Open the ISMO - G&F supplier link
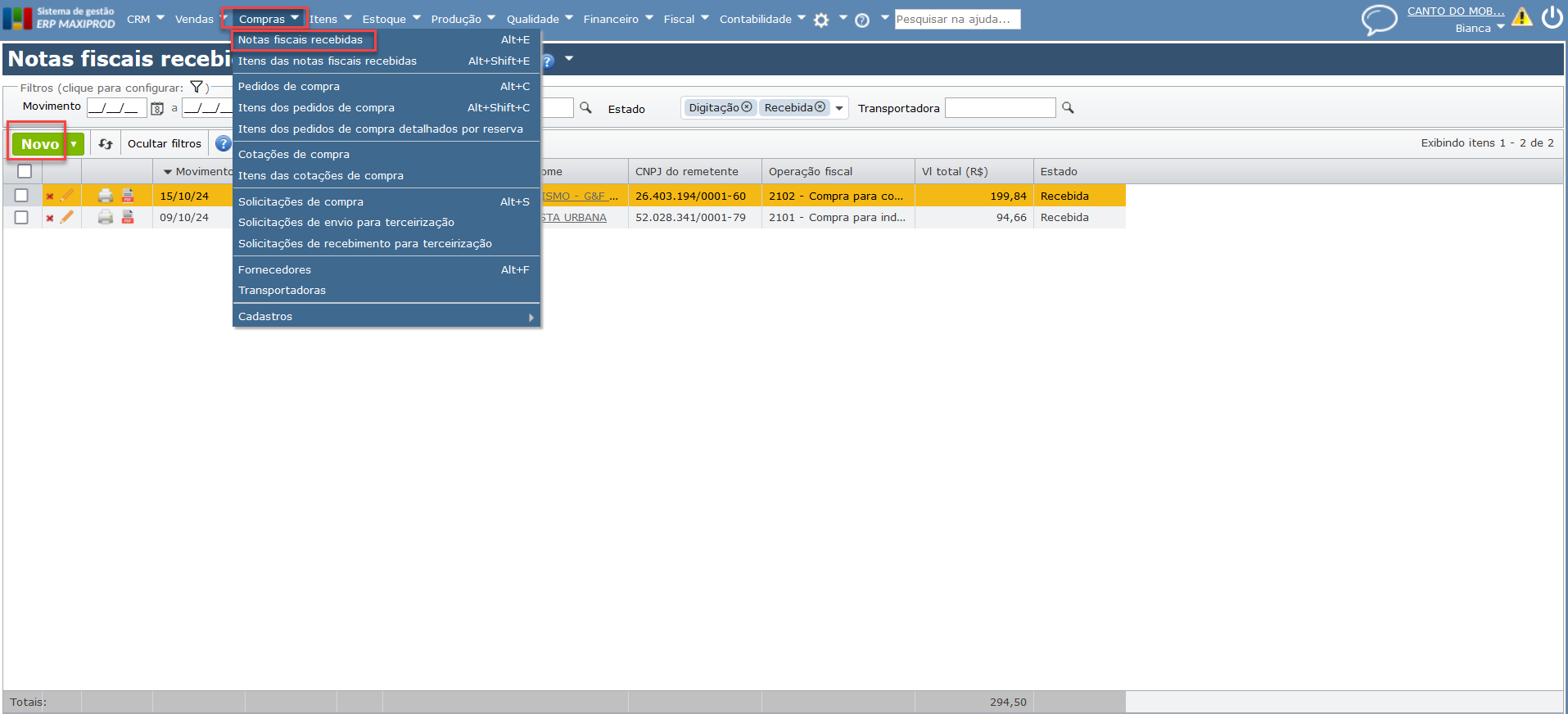Viewport: 1568px width, 714px height. [580, 197]
